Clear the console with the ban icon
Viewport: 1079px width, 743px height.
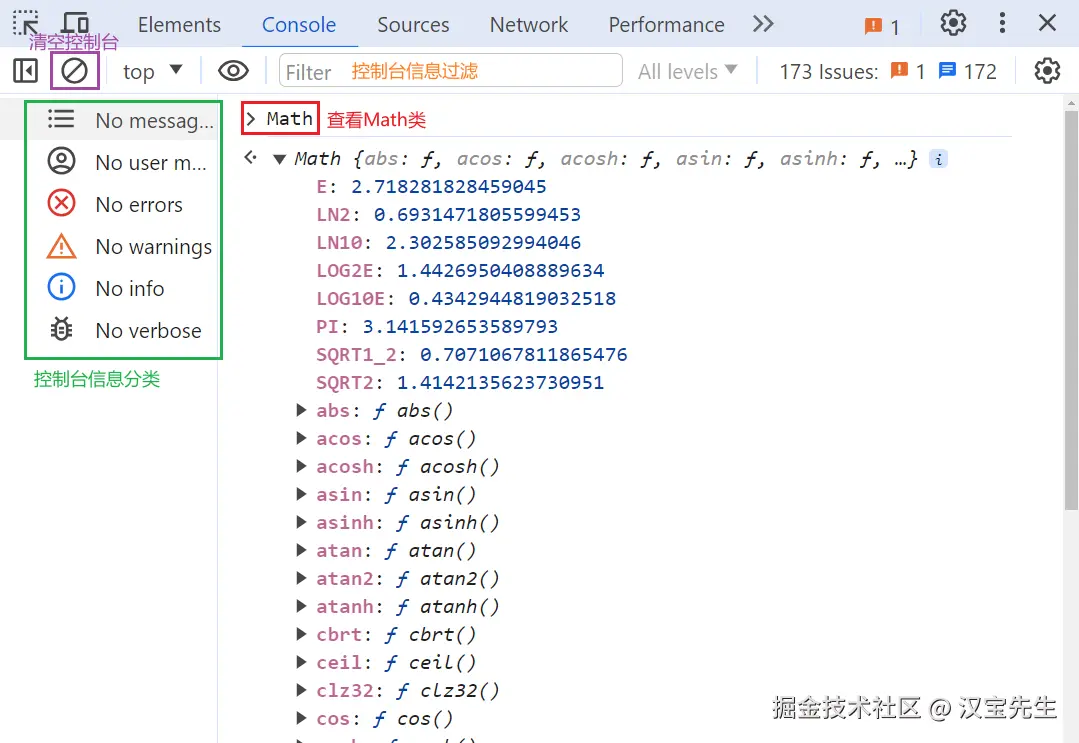point(74,70)
